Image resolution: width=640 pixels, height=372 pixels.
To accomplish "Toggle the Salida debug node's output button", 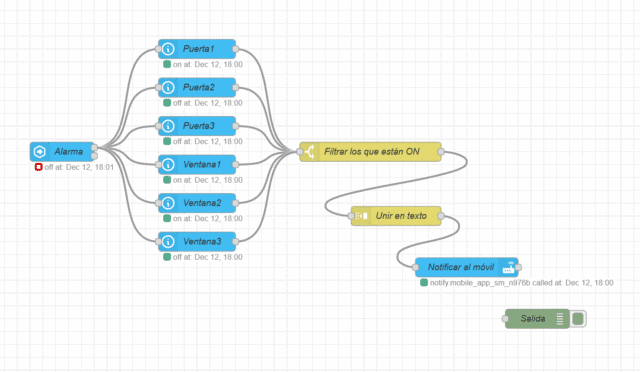I will [578, 319].
